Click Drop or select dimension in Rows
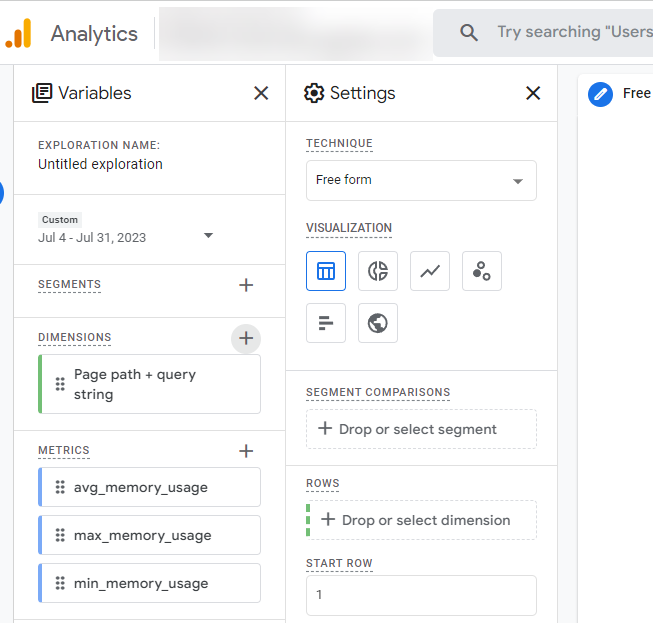 click(x=421, y=520)
